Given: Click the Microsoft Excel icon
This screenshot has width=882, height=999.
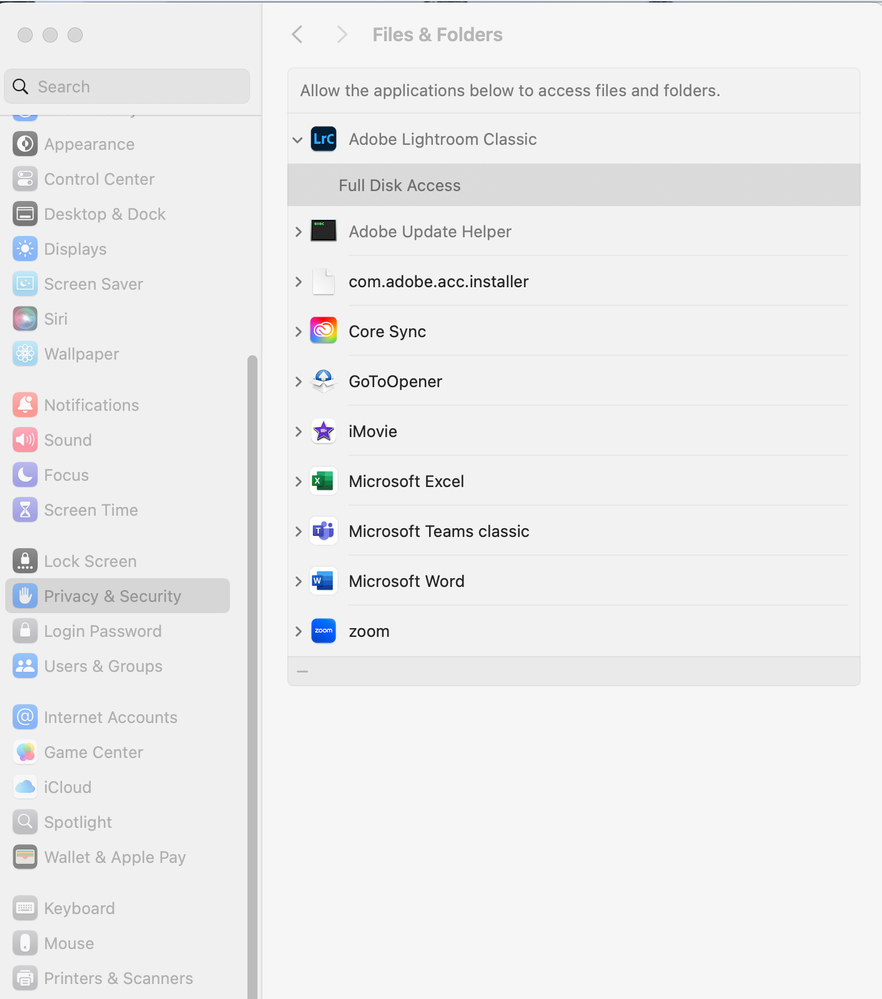Looking at the screenshot, I should click(323, 481).
